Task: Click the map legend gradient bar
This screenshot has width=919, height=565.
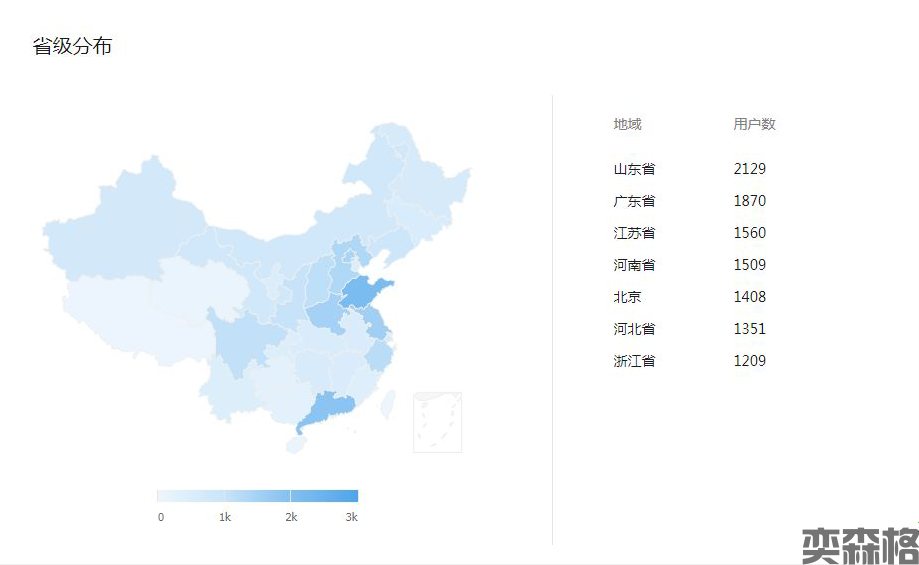Action: (x=257, y=496)
